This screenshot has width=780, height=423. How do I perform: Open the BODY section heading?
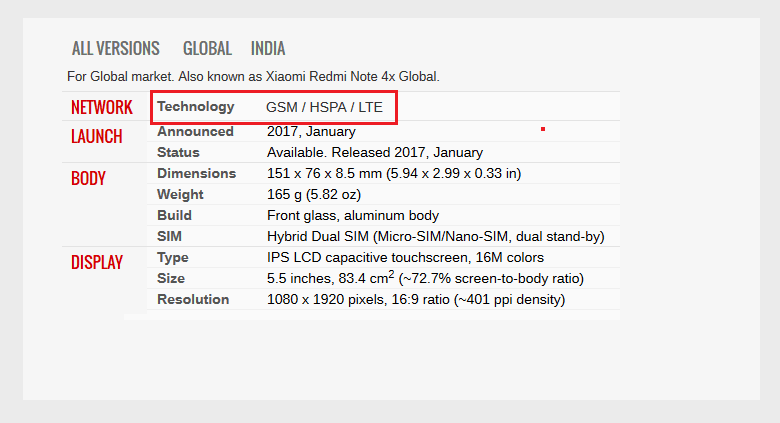88,178
